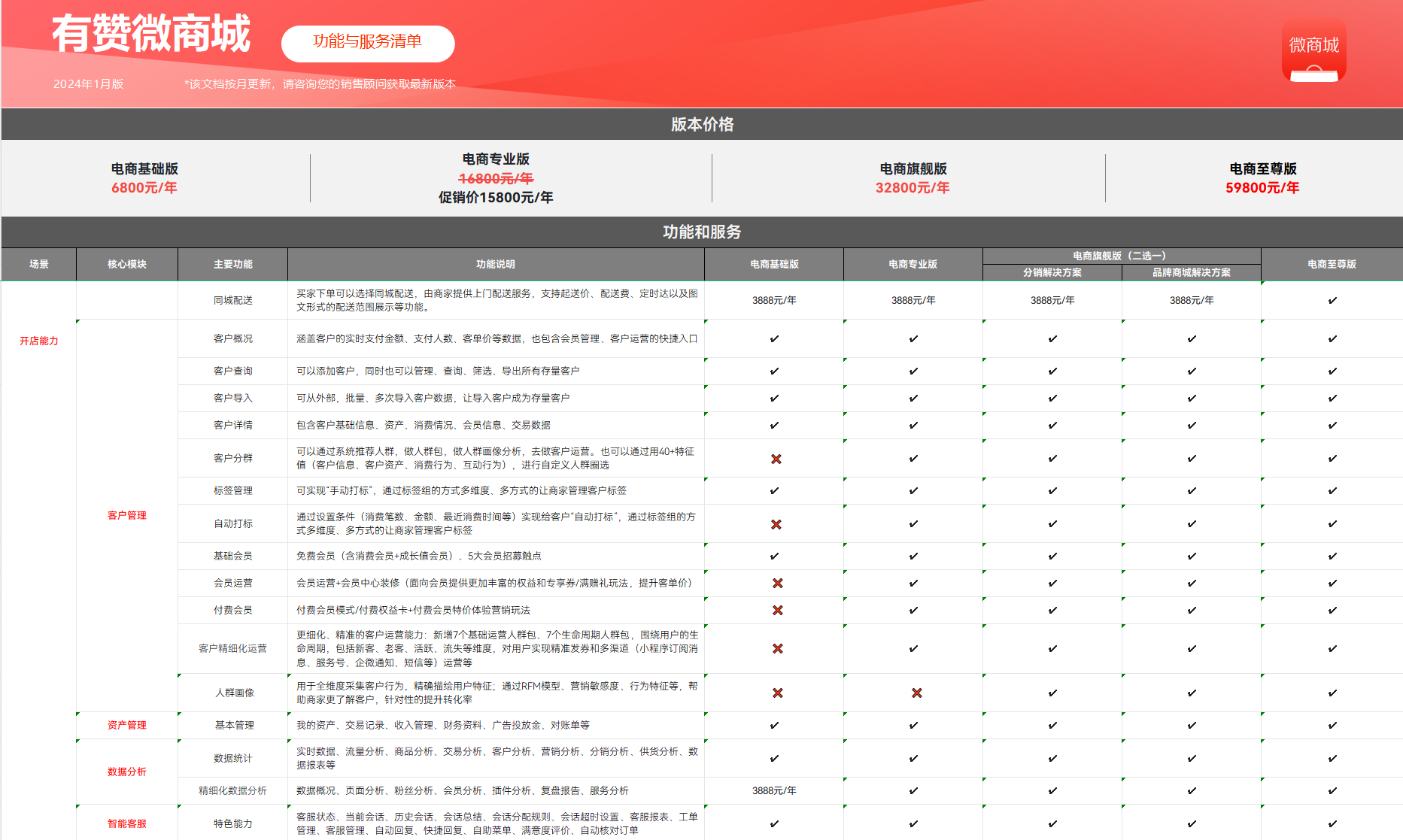Select 电商专业版 header in the feature table
The width and height of the screenshot is (1403, 840).
[x=913, y=265]
